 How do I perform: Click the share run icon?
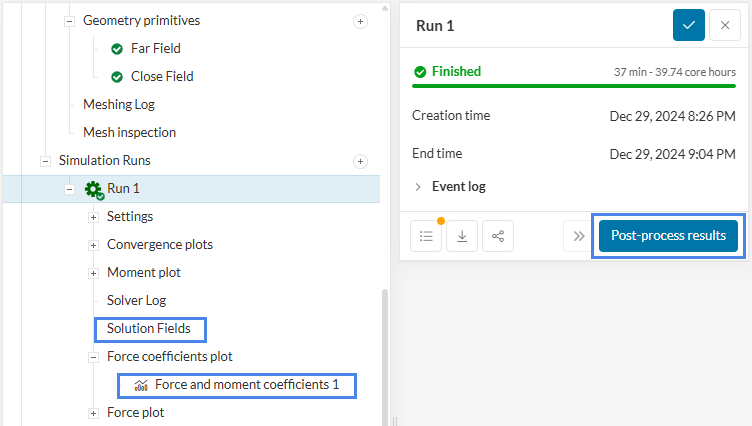click(x=498, y=237)
